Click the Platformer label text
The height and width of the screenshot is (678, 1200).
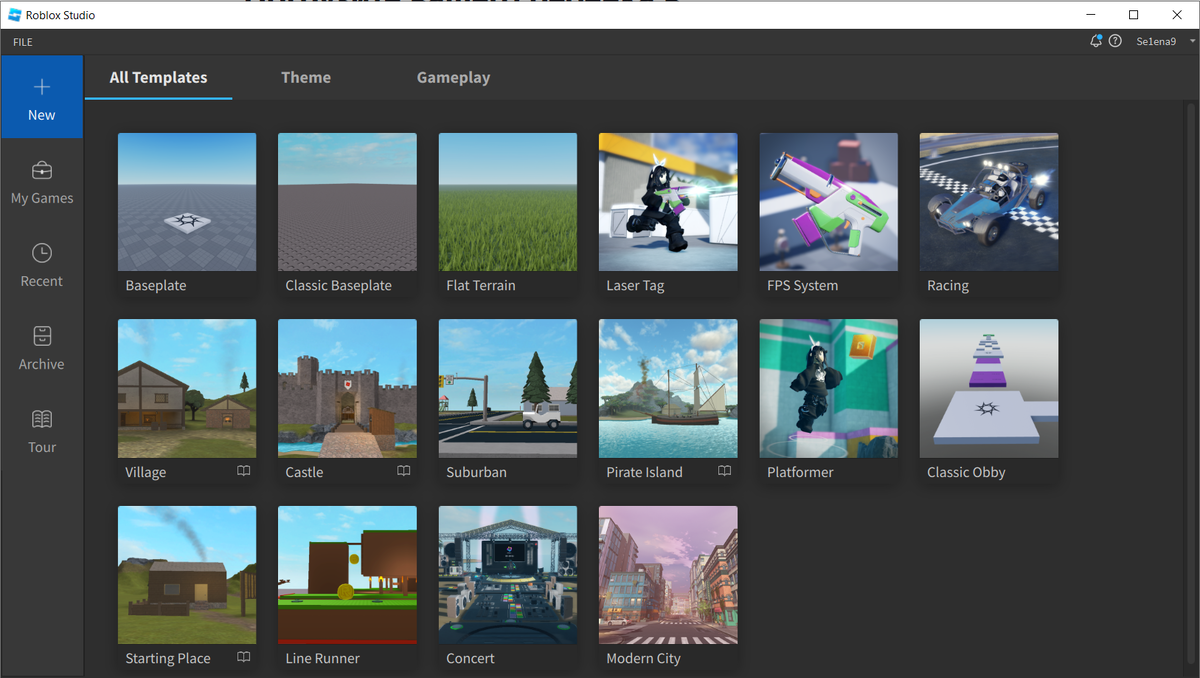point(800,472)
